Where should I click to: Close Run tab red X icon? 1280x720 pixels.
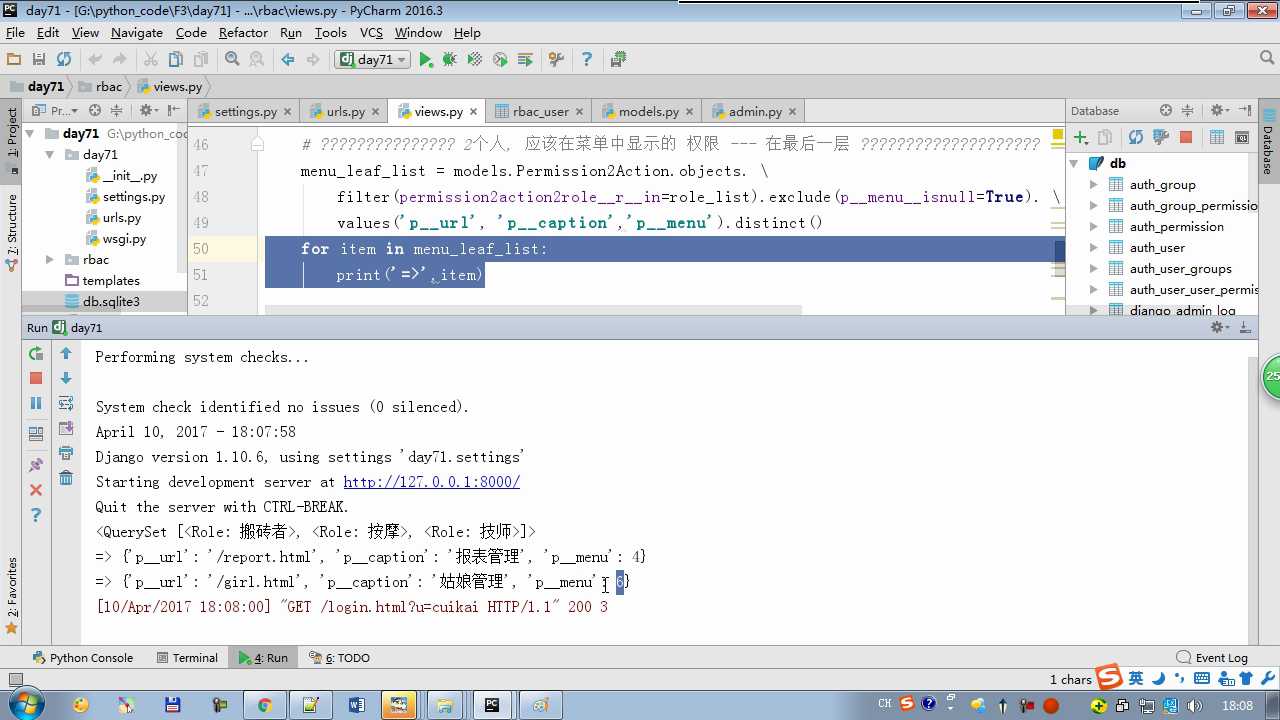[36, 490]
